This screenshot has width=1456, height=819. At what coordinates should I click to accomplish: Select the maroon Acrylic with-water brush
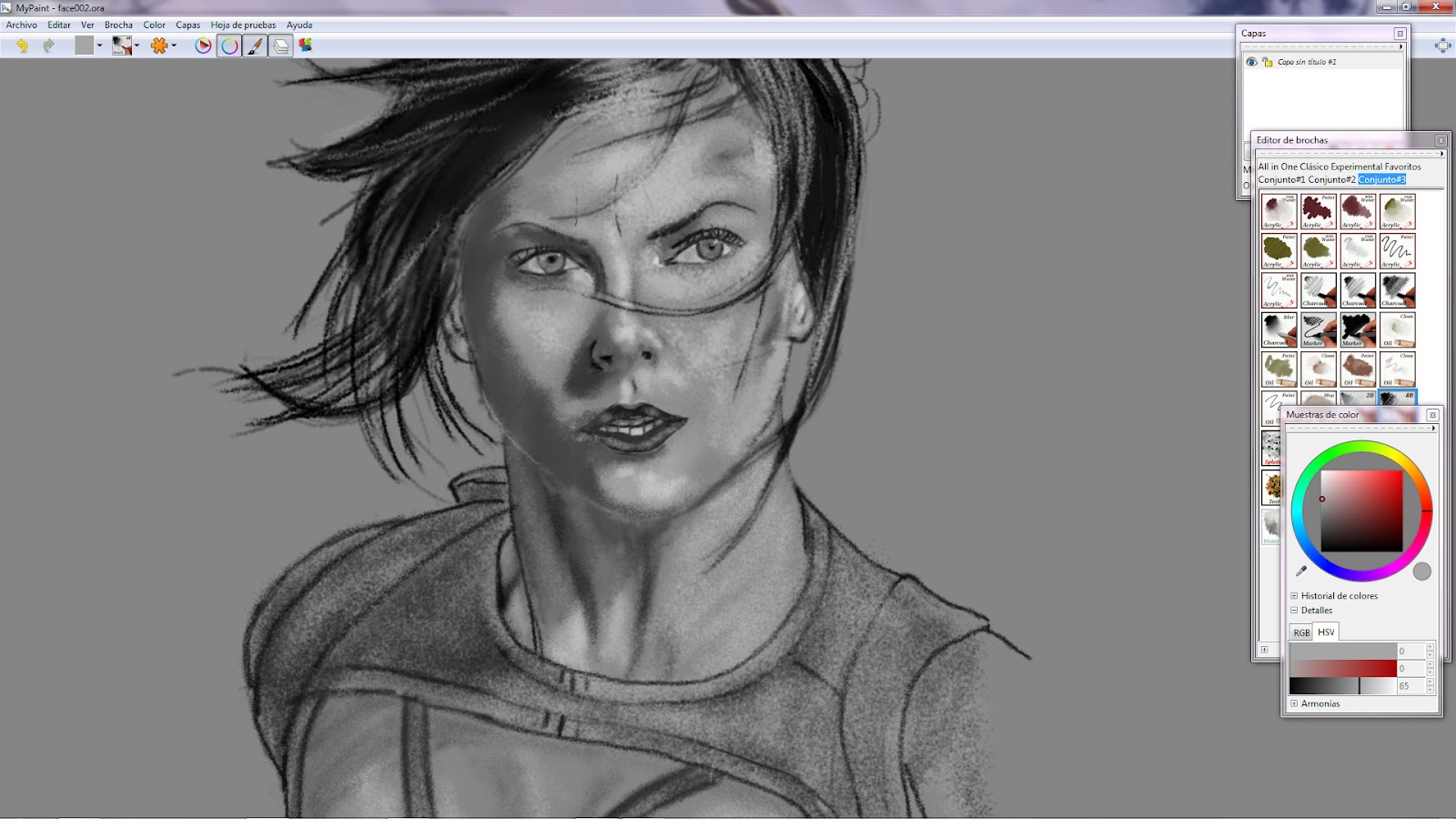pyautogui.click(x=1358, y=211)
